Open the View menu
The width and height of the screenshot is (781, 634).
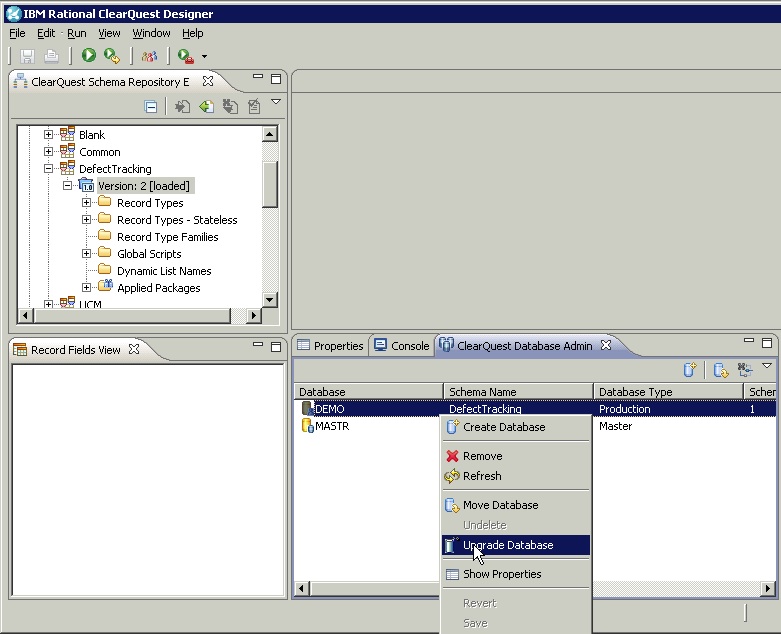point(109,33)
